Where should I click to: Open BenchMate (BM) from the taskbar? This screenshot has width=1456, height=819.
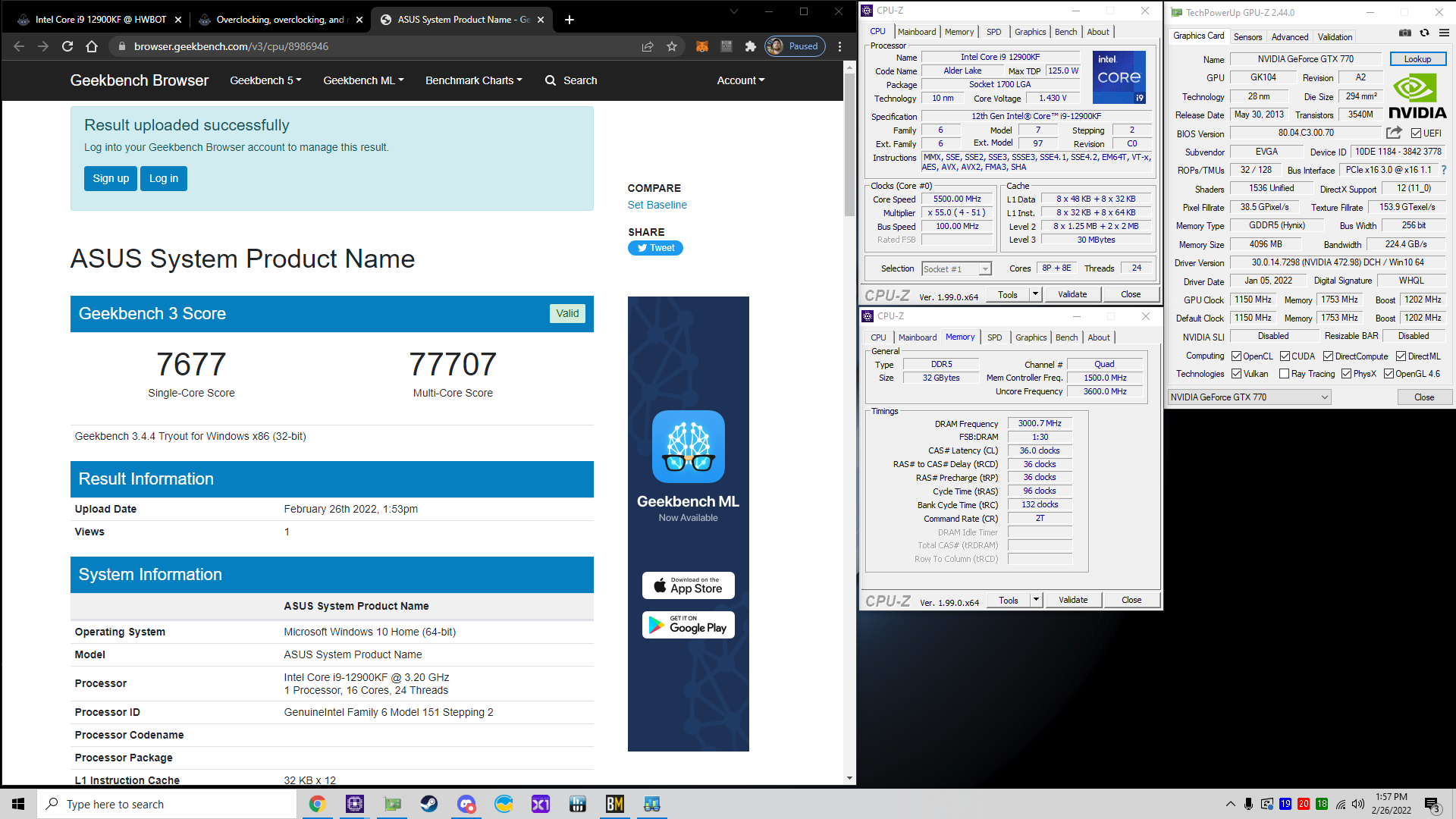click(614, 804)
